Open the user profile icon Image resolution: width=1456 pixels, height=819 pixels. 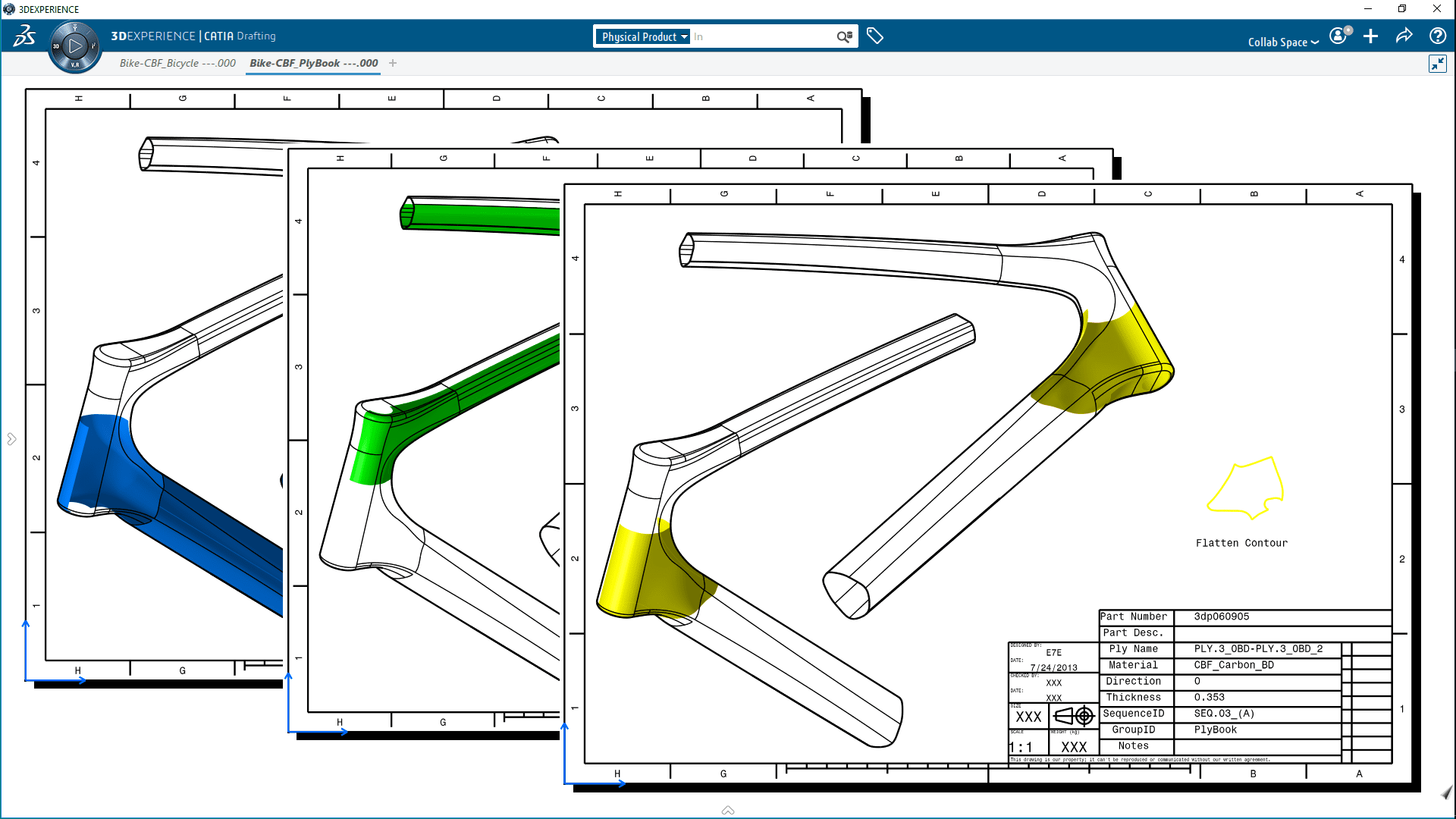(x=1339, y=36)
